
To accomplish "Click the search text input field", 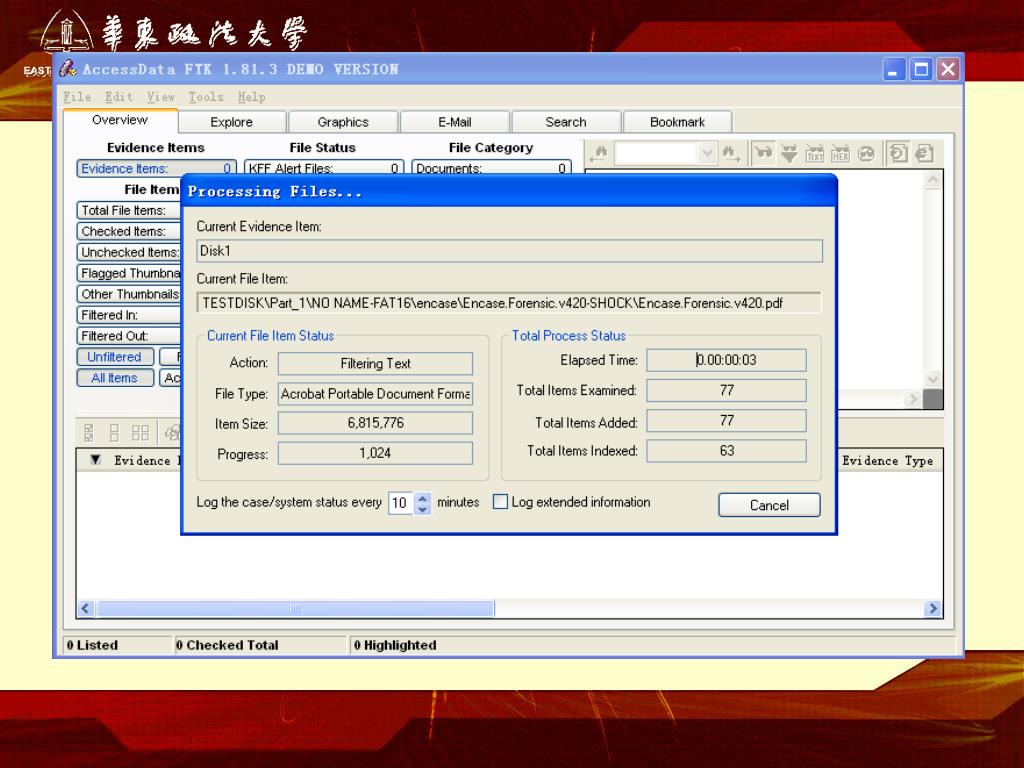I will pos(656,153).
